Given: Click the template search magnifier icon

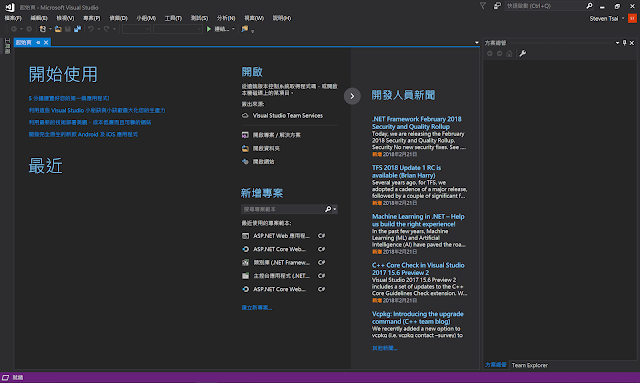Looking at the screenshot, I should (328, 209).
